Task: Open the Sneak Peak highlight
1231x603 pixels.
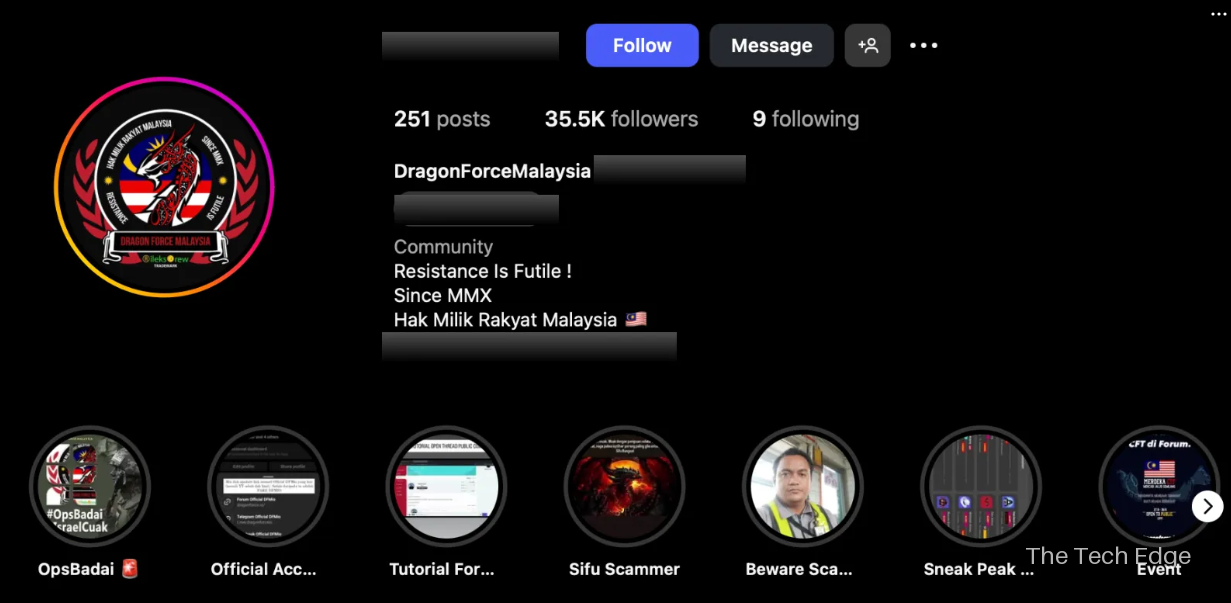Action: 981,487
